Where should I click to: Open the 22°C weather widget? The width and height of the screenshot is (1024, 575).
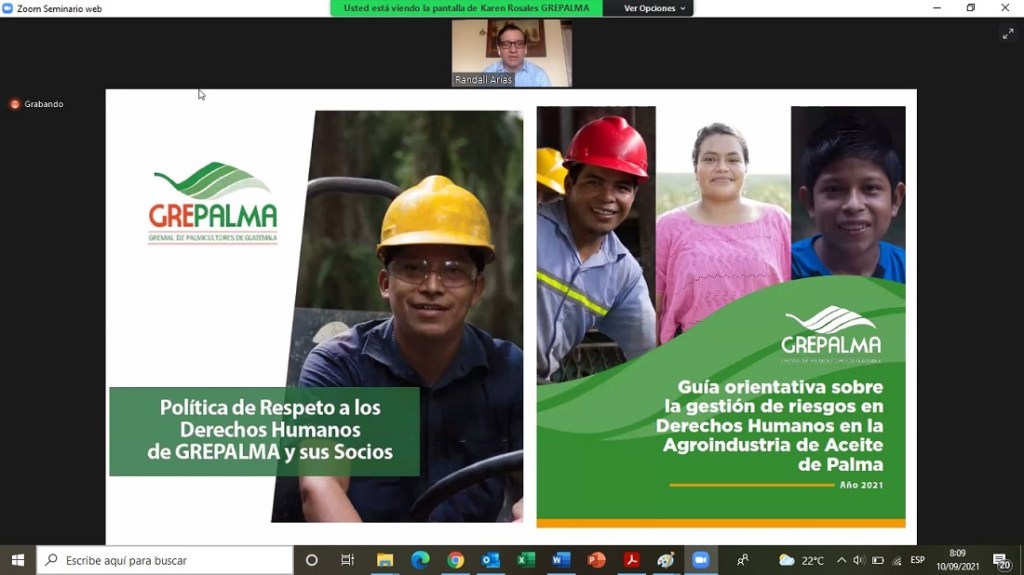coord(801,560)
